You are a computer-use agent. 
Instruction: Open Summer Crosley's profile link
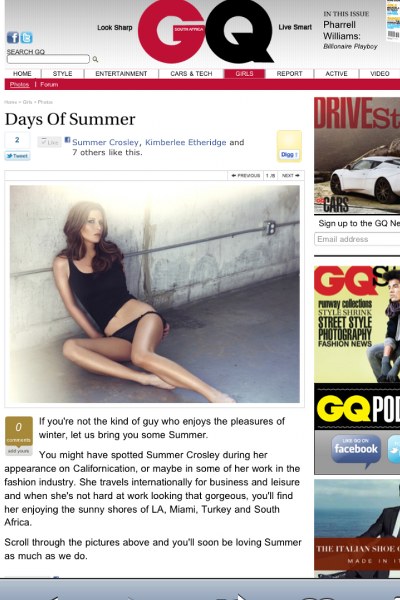pyautogui.click(x=105, y=142)
